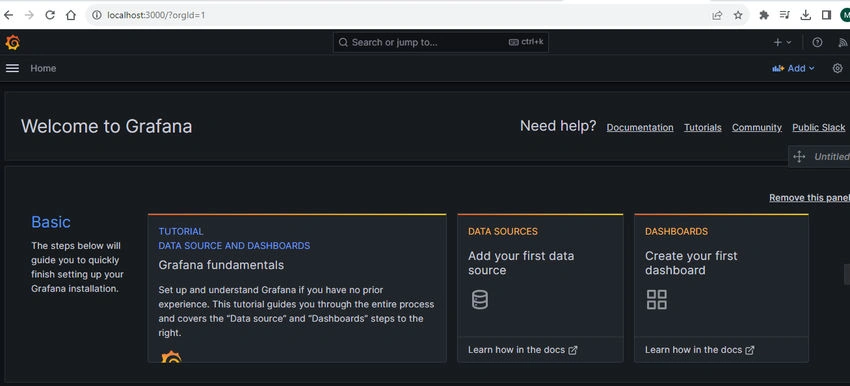This screenshot has width=850, height=386.
Task: Open Data Sources Learn how in the docs
Action: [523, 350]
